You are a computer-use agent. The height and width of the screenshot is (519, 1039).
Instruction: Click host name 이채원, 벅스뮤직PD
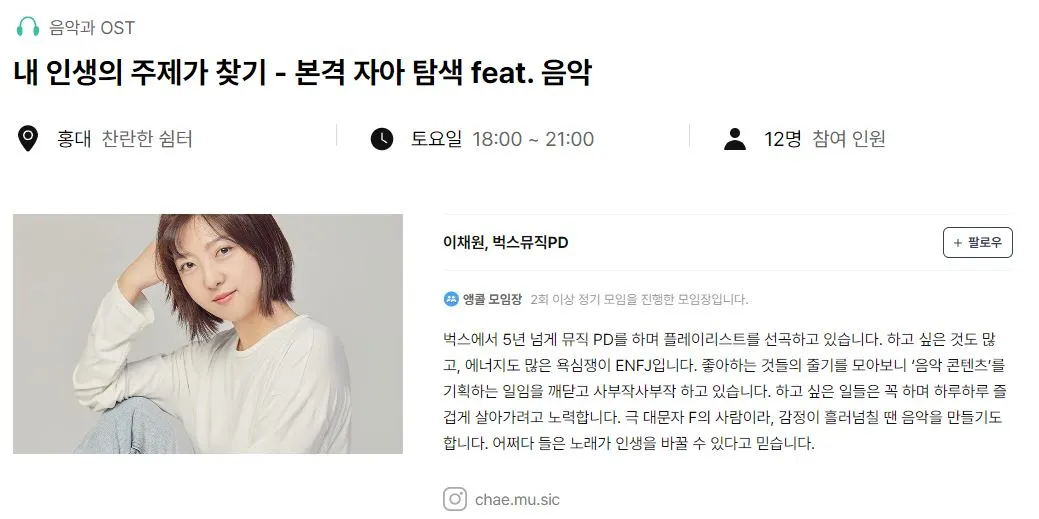506,243
